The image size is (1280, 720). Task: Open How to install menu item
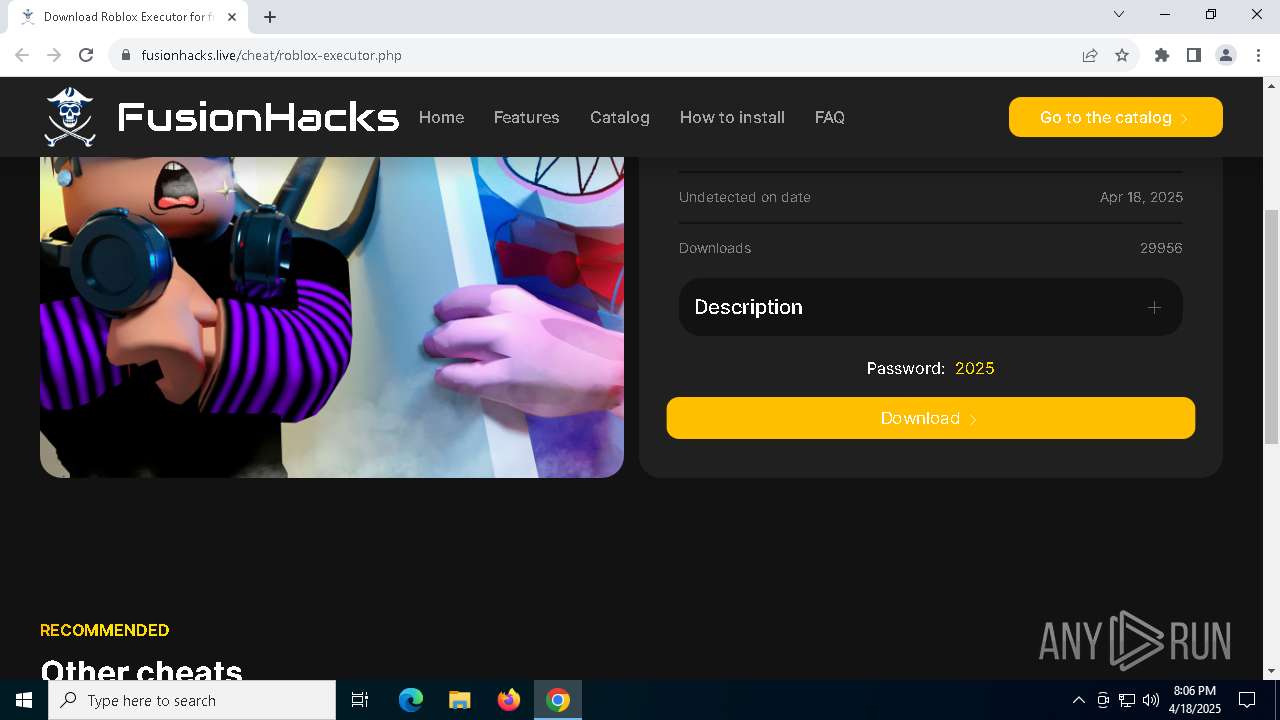(x=732, y=117)
